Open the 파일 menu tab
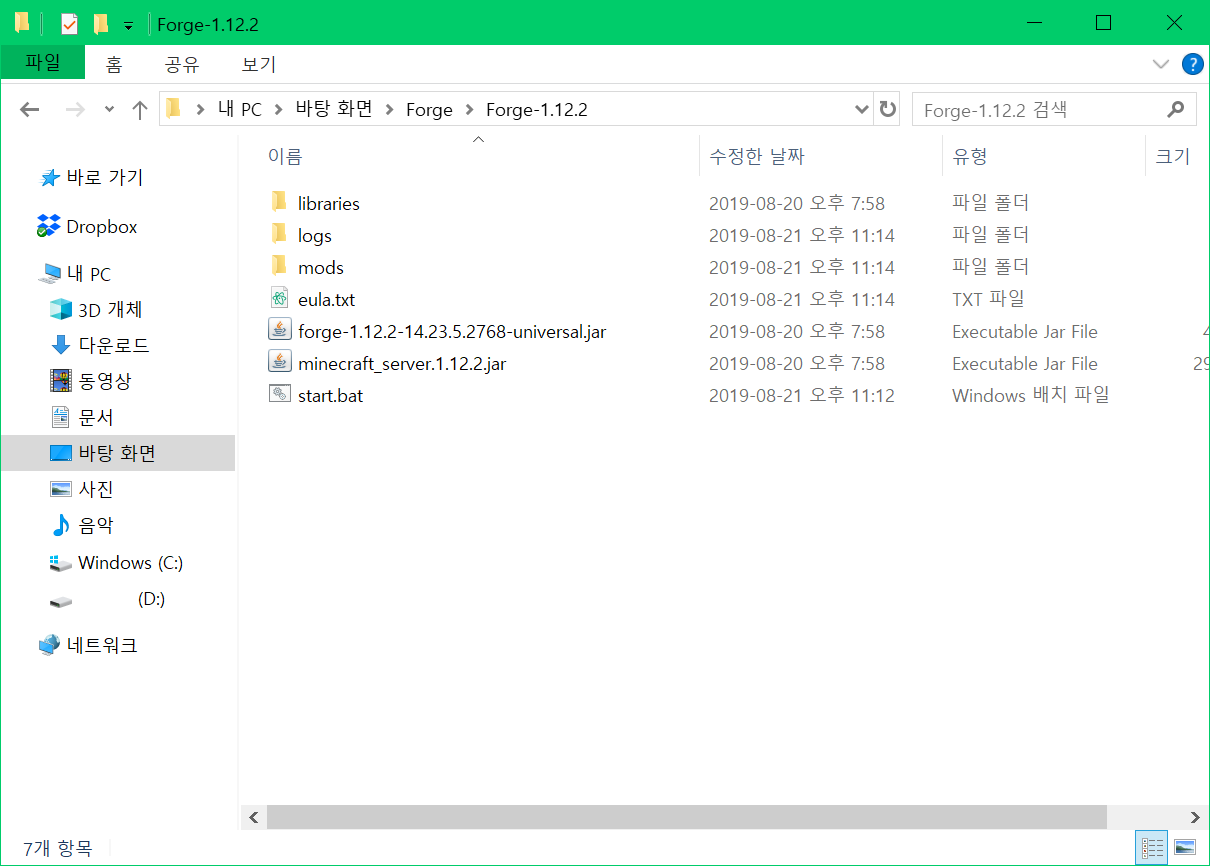1210x866 pixels. (x=43, y=62)
